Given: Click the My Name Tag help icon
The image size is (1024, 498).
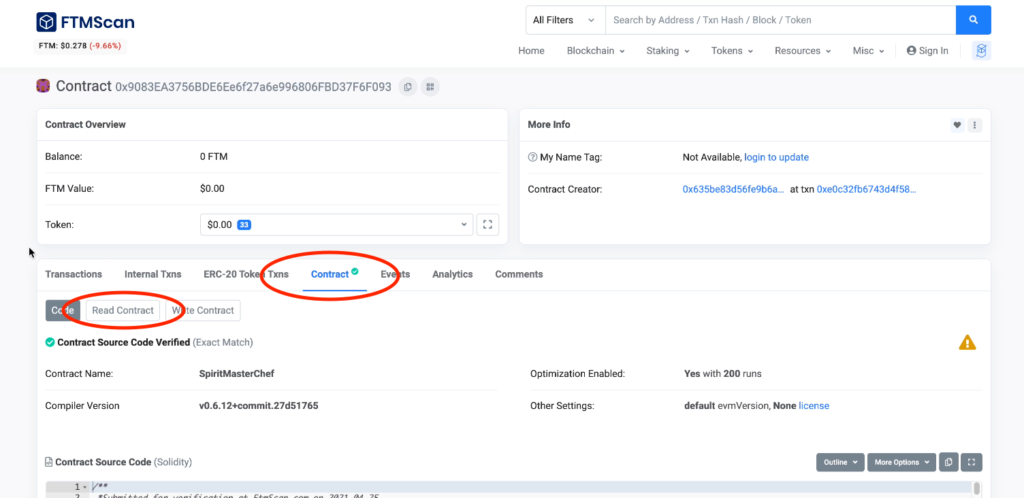Looking at the screenshot, I should 532,157.
